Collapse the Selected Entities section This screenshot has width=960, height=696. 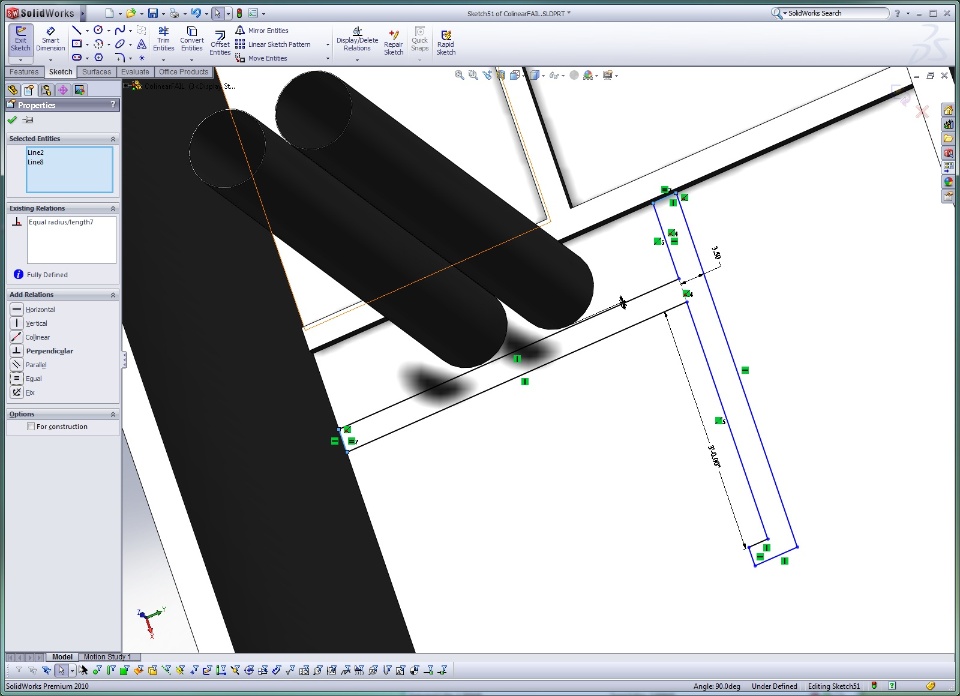pos(113,139)
